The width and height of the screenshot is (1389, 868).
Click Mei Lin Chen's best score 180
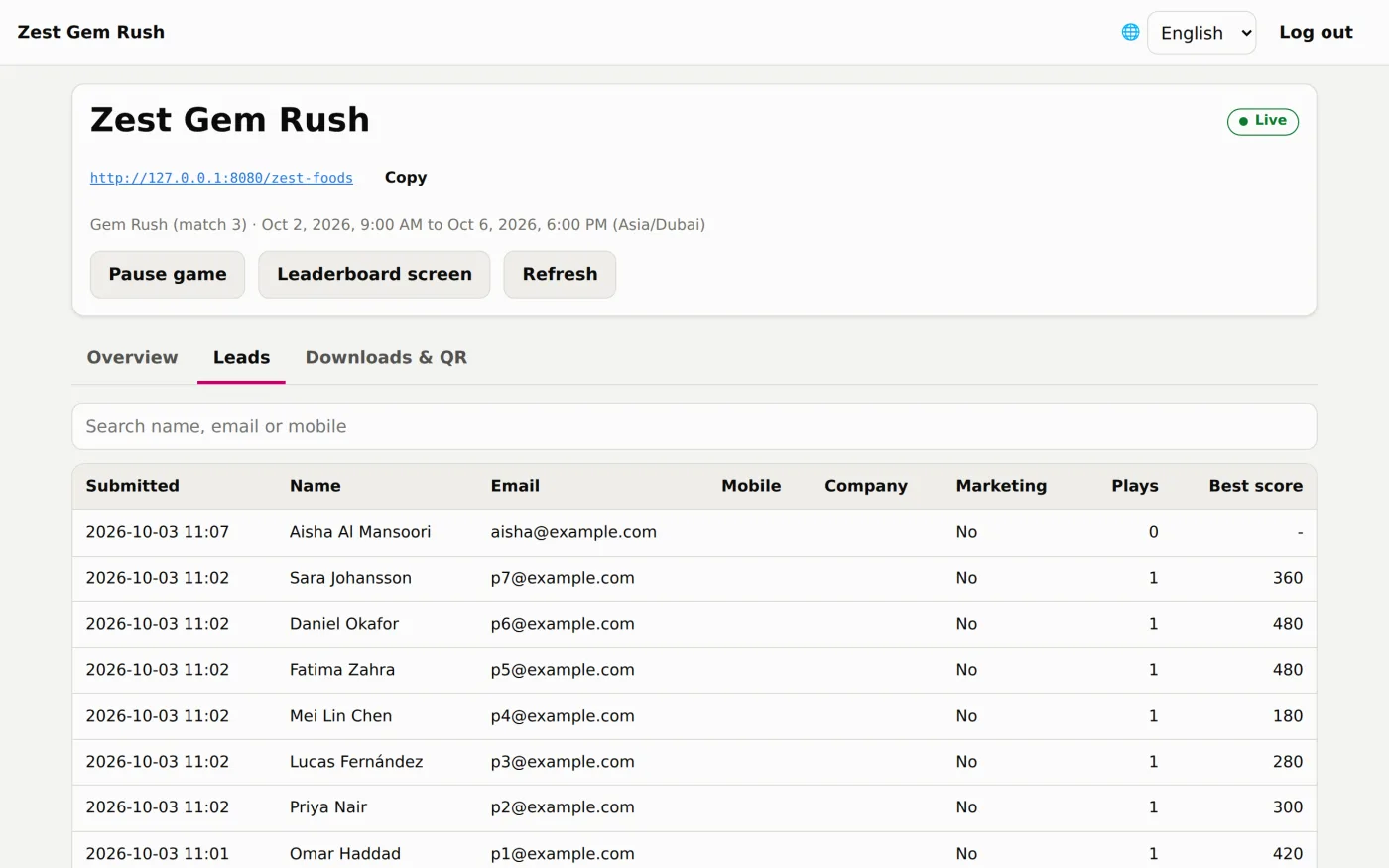[x=1288, y=716]
